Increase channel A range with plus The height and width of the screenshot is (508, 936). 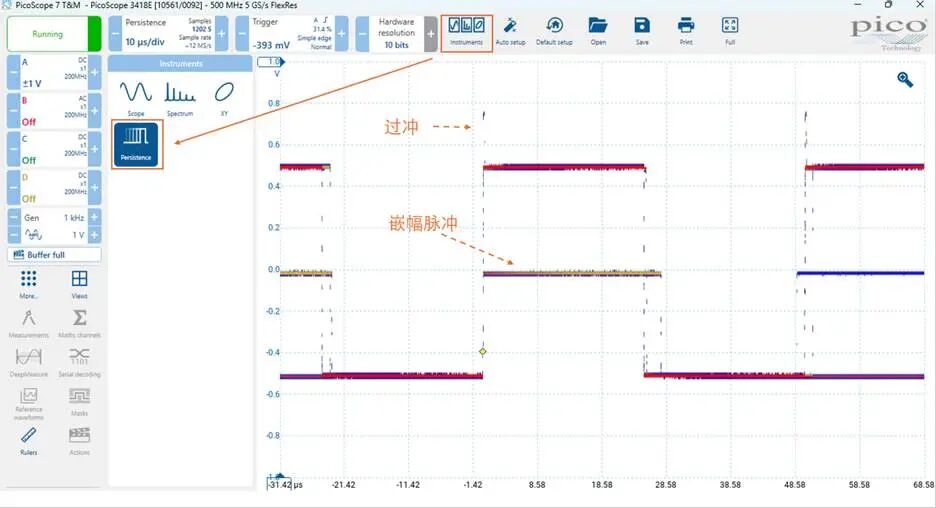94,72
